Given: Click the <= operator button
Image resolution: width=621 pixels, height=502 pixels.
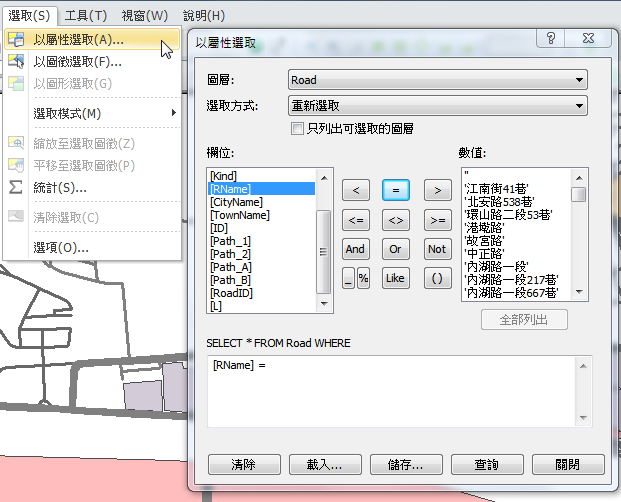Looking at the screenshot, I should 356,220.
